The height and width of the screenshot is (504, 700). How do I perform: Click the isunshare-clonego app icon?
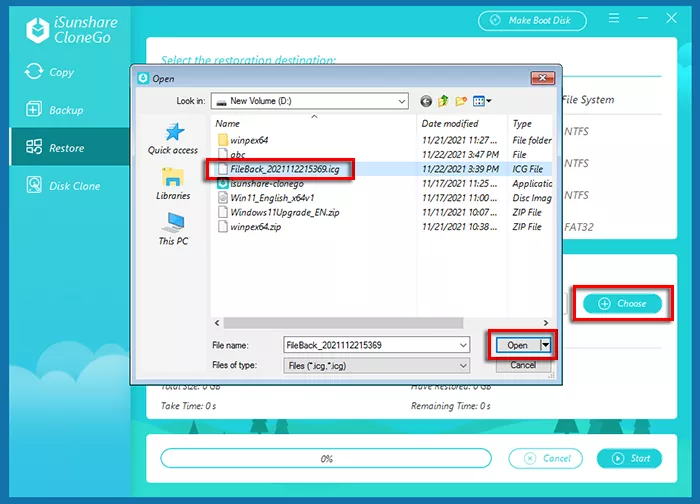tap(222, 183)
